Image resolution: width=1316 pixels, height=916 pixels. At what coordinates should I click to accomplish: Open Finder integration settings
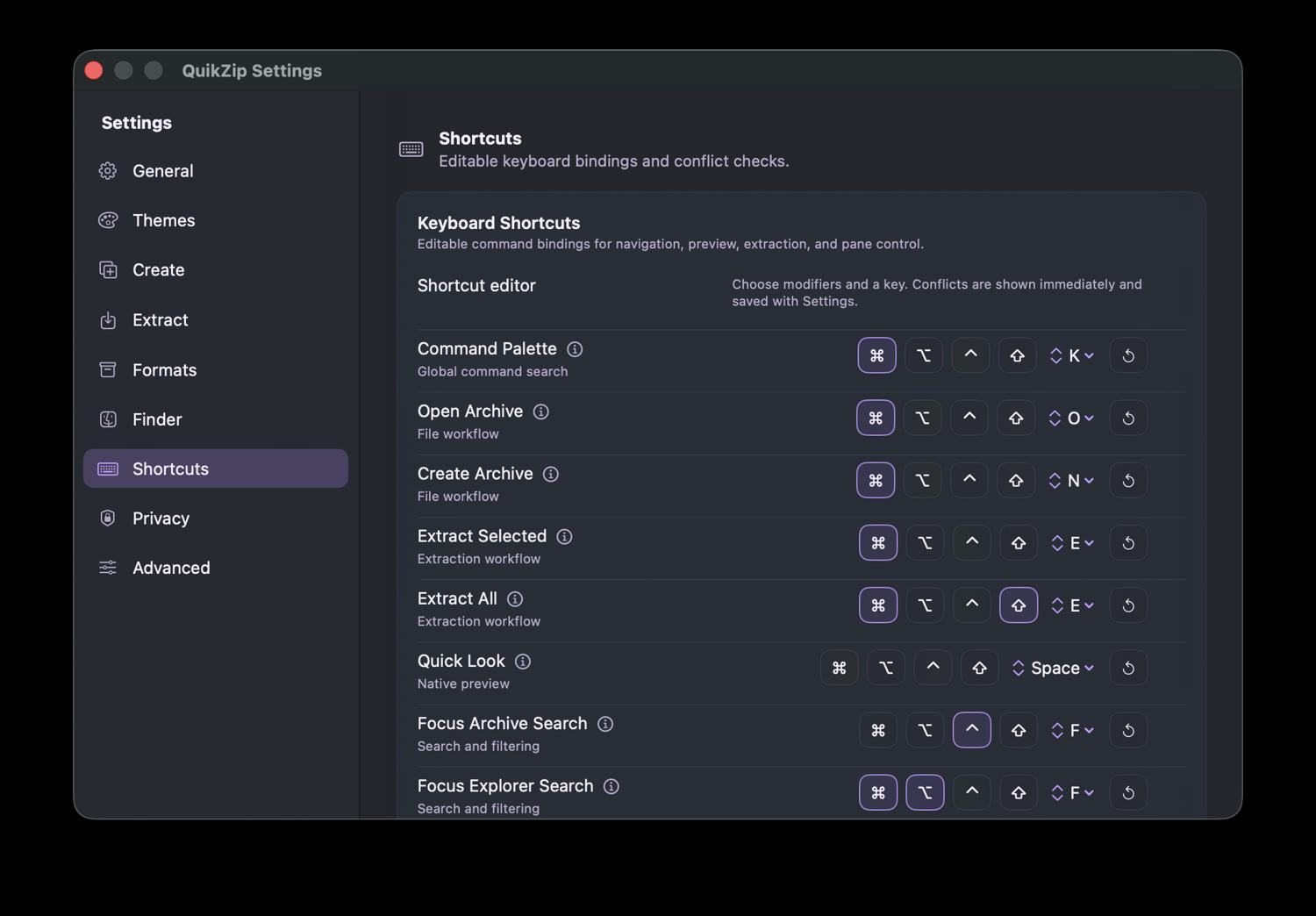[216, 419]
